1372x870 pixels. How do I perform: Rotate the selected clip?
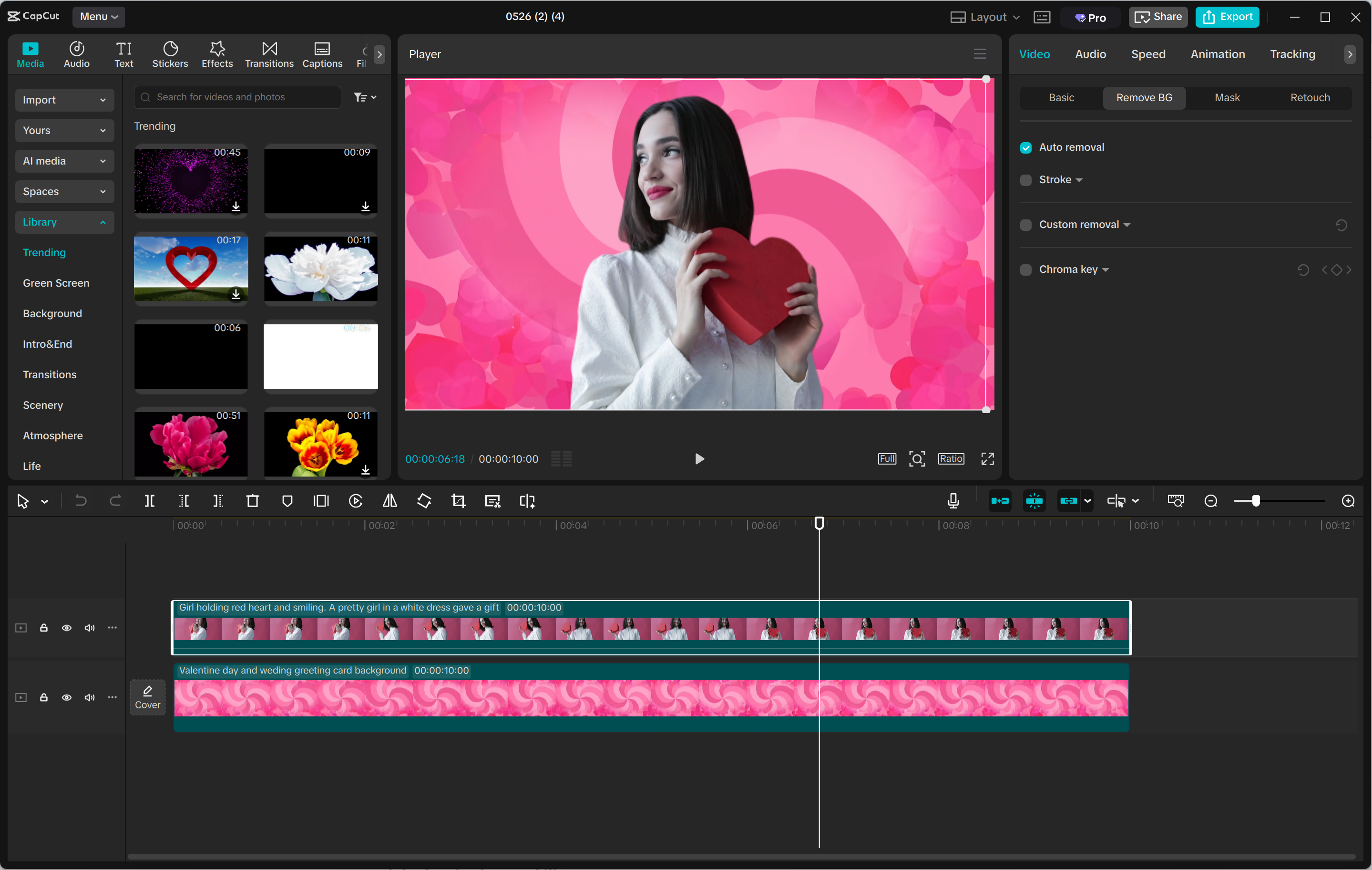point(424,500)
